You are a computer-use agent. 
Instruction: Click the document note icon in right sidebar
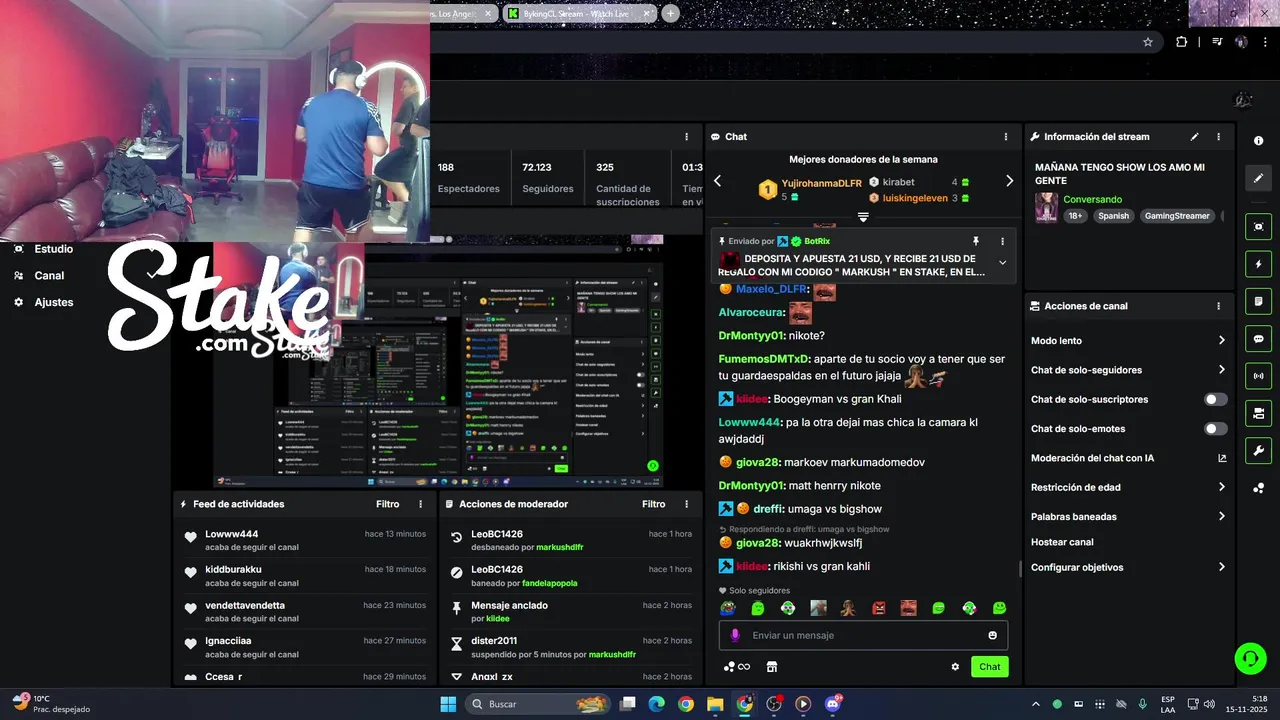[x=1258, y=301]
